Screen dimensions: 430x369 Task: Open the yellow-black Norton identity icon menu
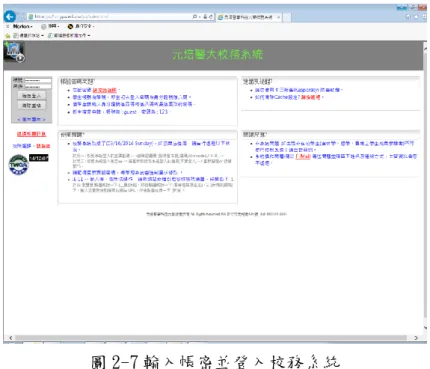point(81,26)
